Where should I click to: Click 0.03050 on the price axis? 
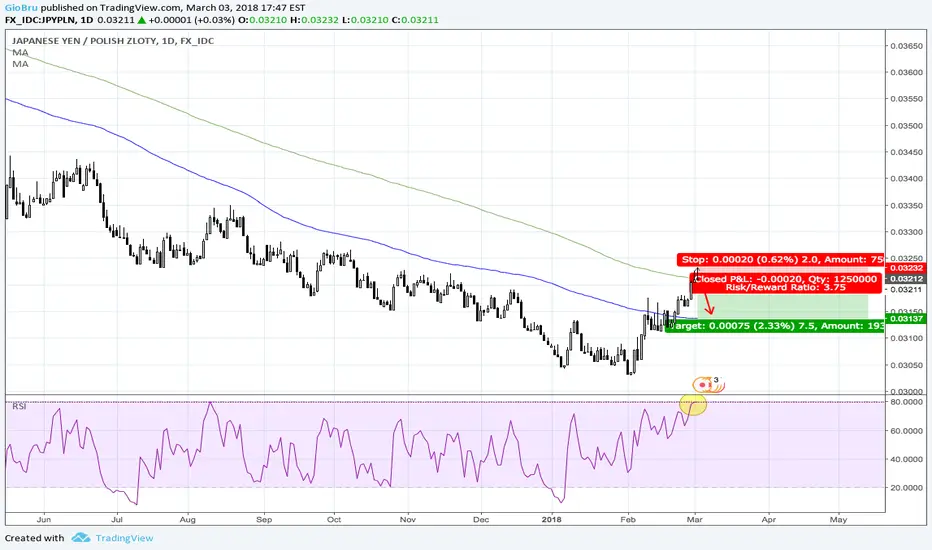click(906, 364)
